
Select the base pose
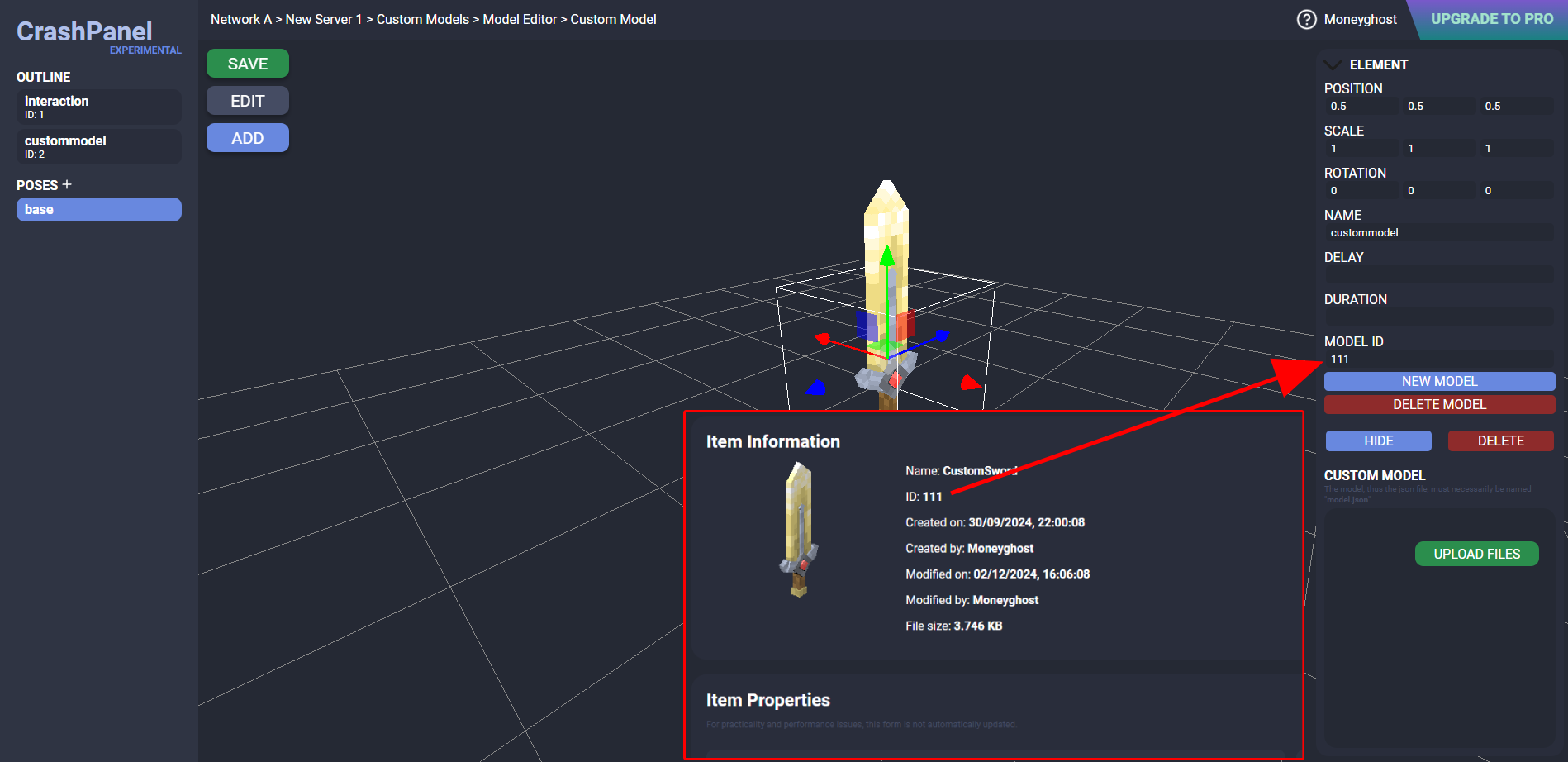pyautogui.click(x=98, y=209)
